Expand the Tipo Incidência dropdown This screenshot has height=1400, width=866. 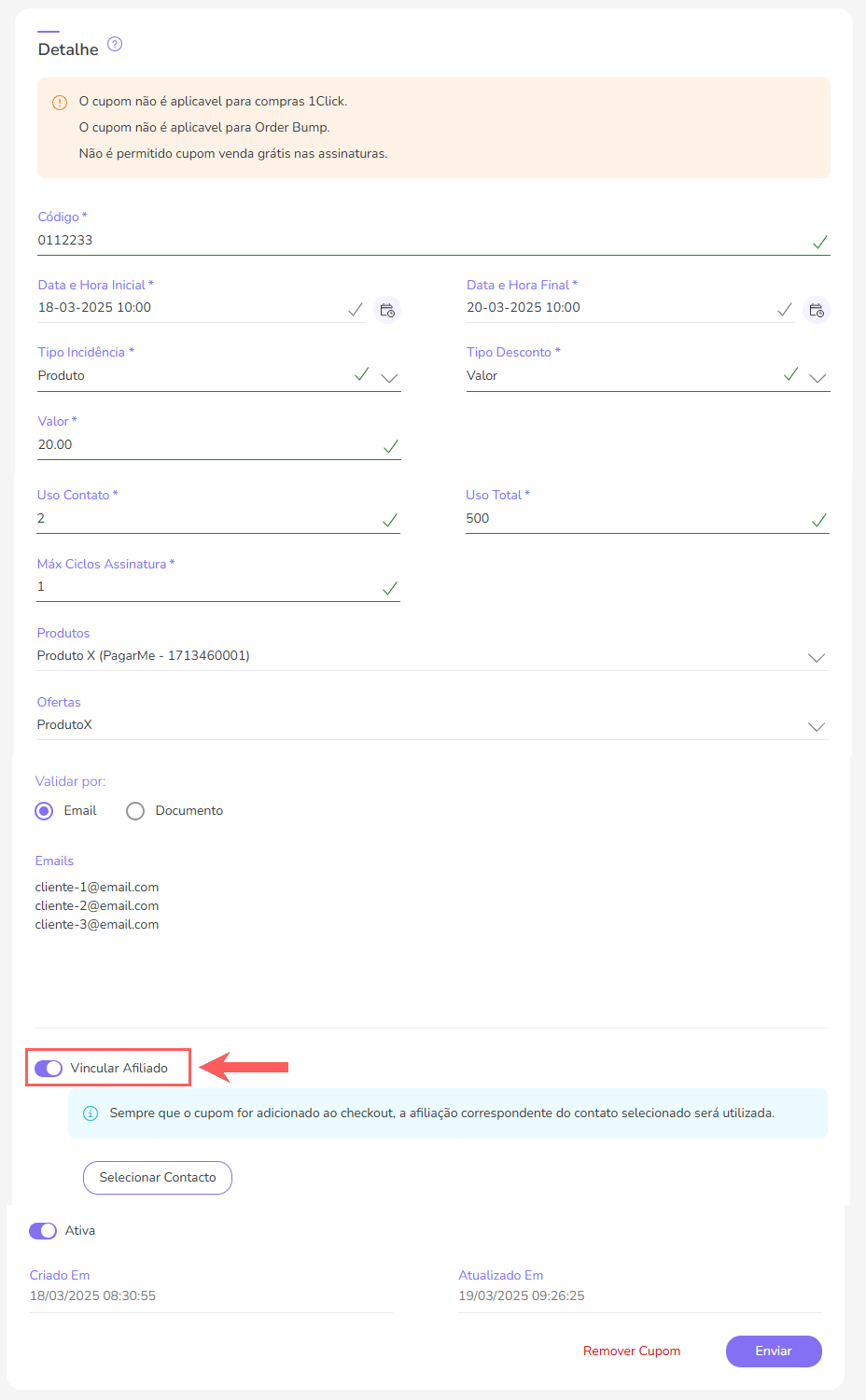389,377
